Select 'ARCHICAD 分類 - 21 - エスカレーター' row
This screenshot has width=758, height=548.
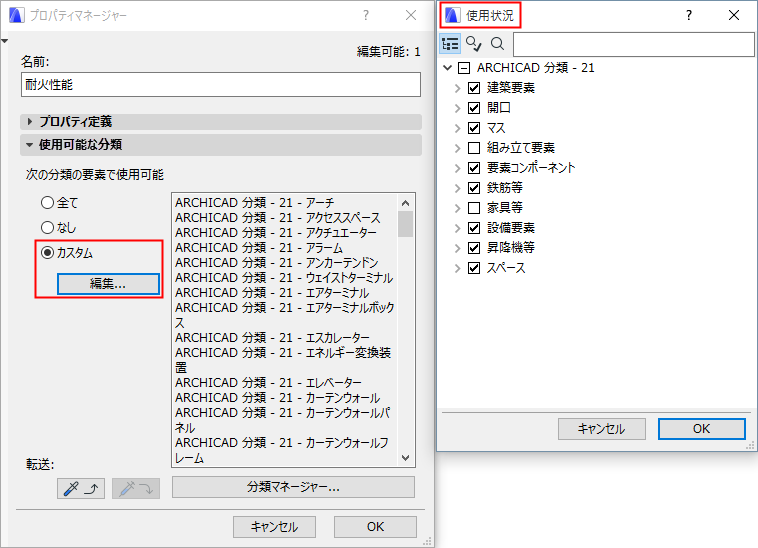pyautogui.click(x=285, y=337)
